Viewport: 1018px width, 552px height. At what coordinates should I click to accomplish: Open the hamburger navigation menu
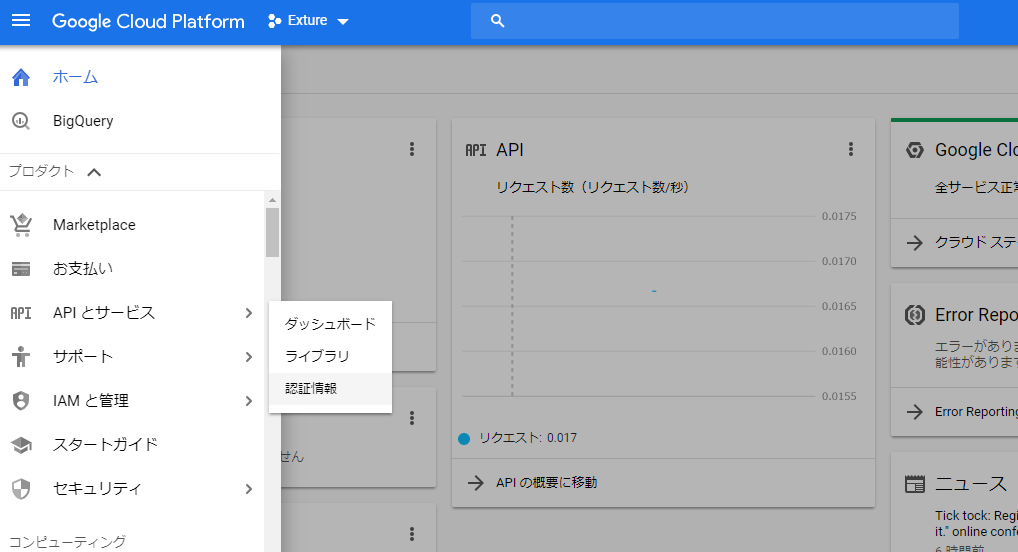[21, 21]
